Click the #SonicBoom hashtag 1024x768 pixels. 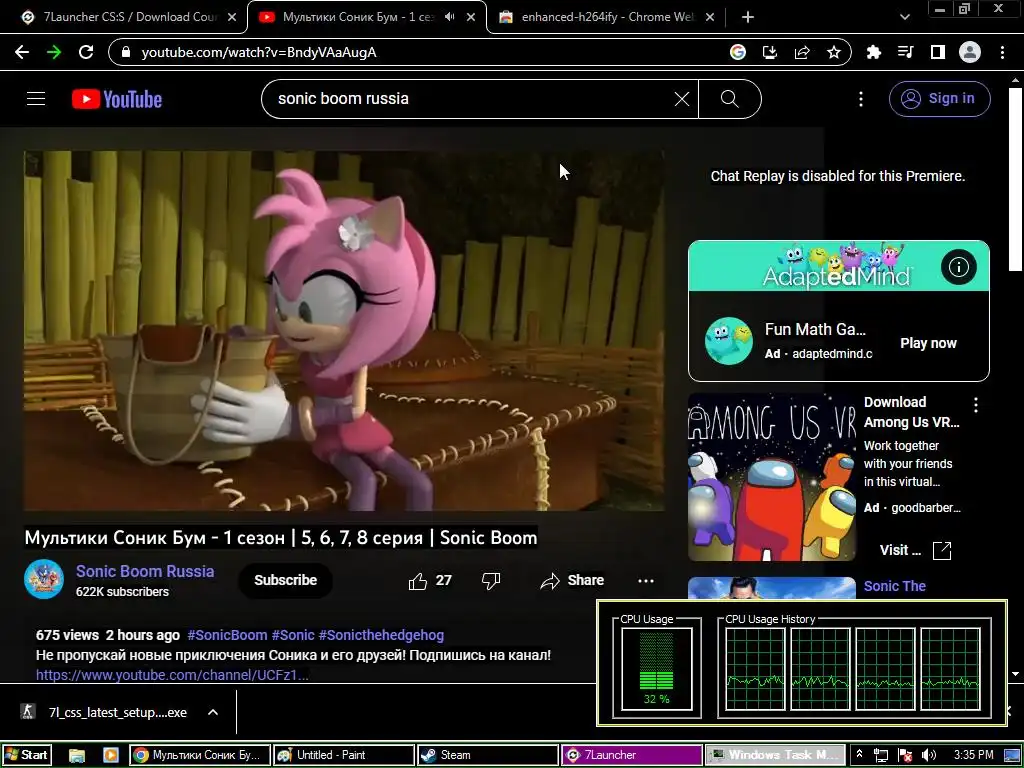pos(227,635)
